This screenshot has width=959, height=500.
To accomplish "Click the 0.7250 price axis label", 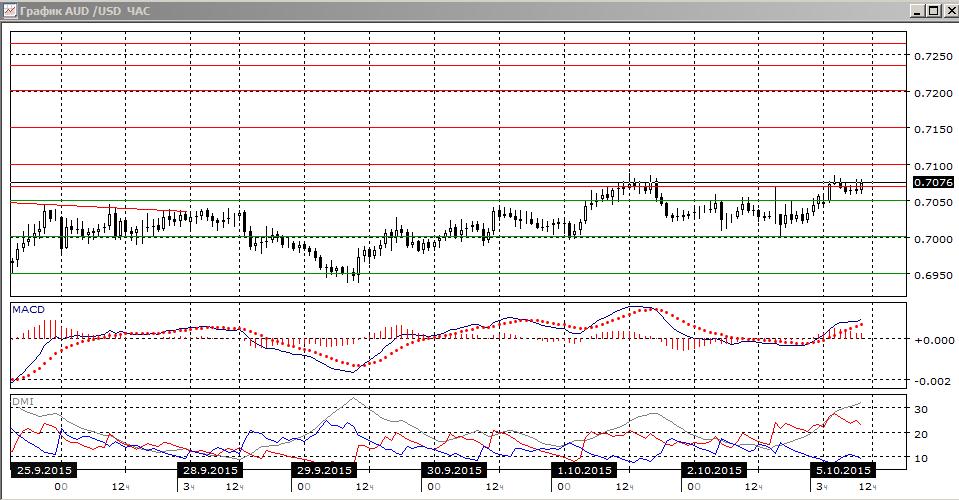I will (x=933, y=56).
